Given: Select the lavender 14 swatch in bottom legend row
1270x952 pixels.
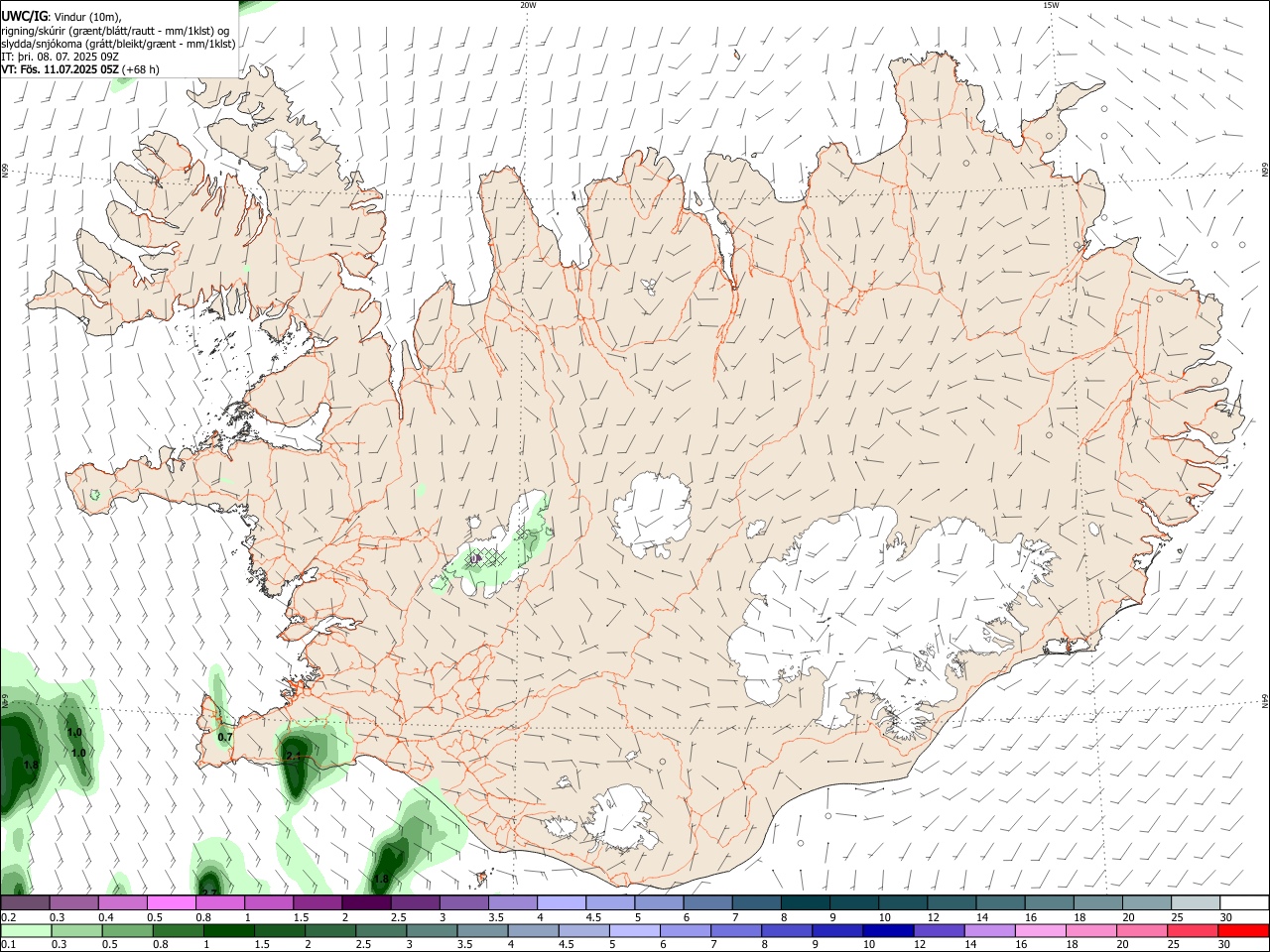Looking at the screenshot, I should 989,930.
